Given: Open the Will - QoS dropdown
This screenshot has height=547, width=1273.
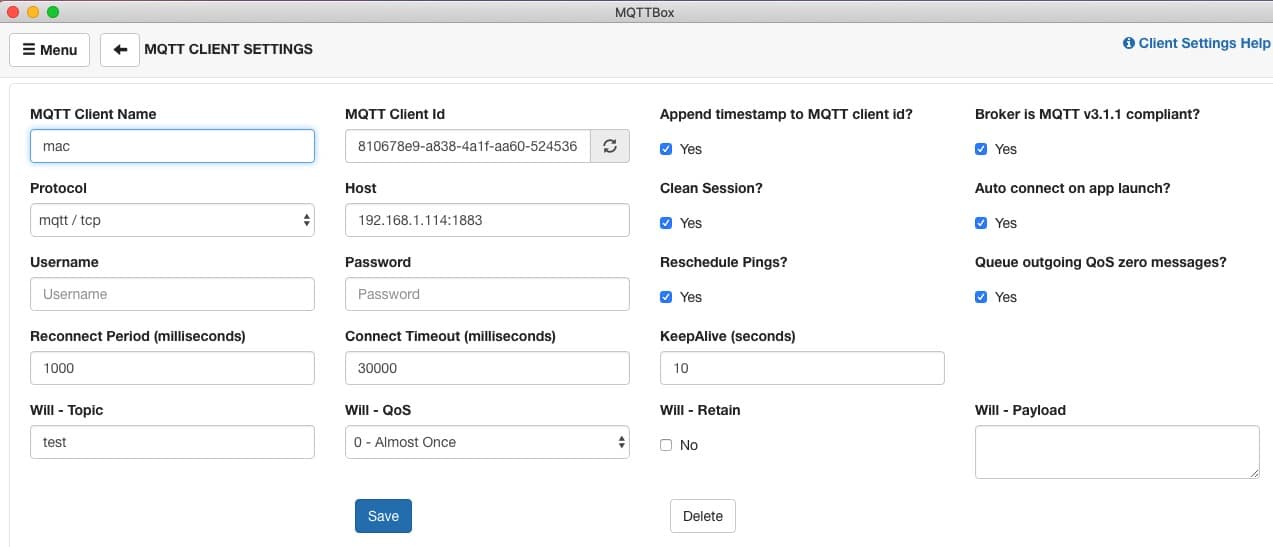Looking at the screenshot, I should (x=487, y=442).
